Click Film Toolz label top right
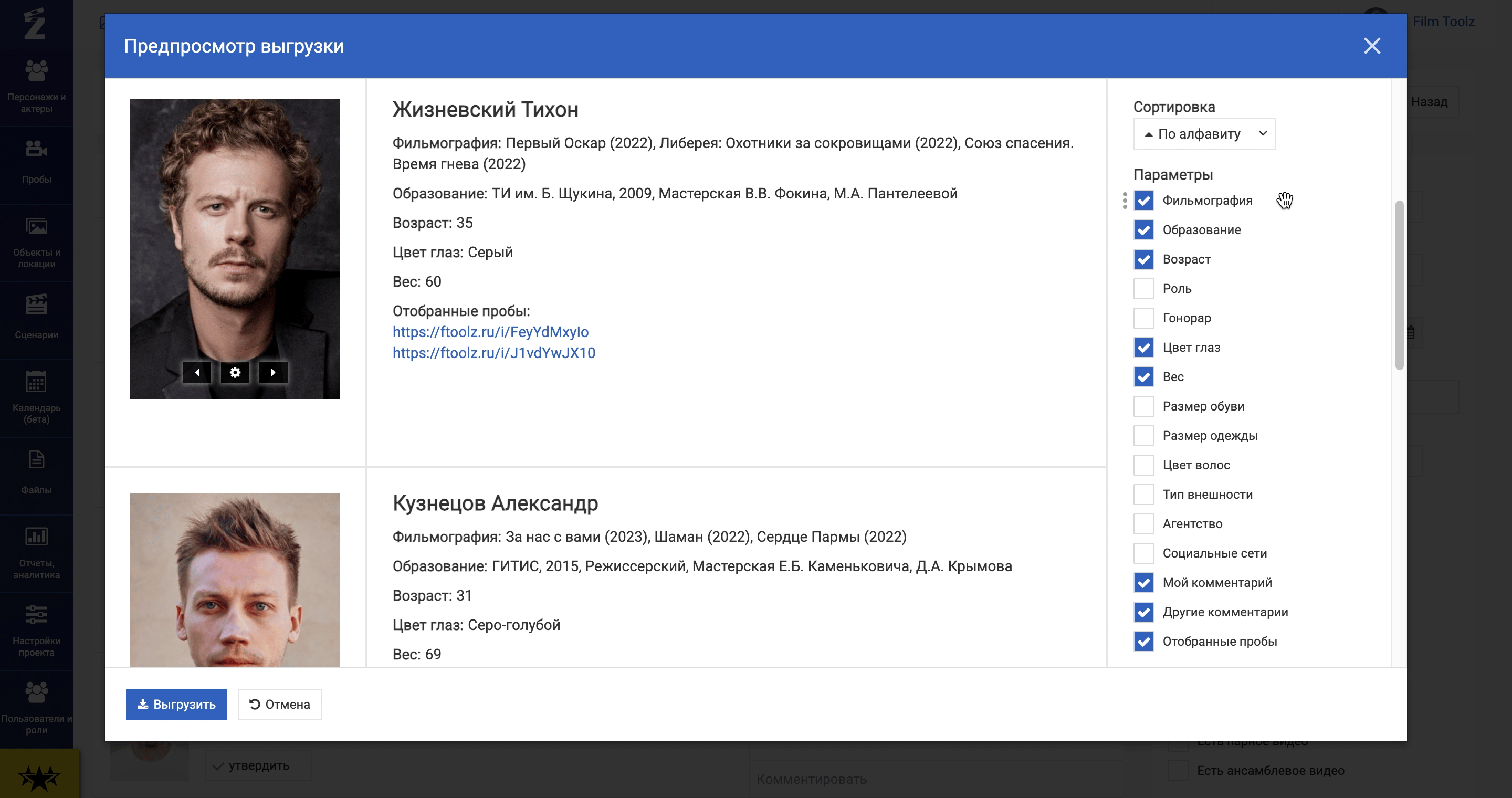The height and width of the screenshot is (798, 1512). (x=1443, y=22)
